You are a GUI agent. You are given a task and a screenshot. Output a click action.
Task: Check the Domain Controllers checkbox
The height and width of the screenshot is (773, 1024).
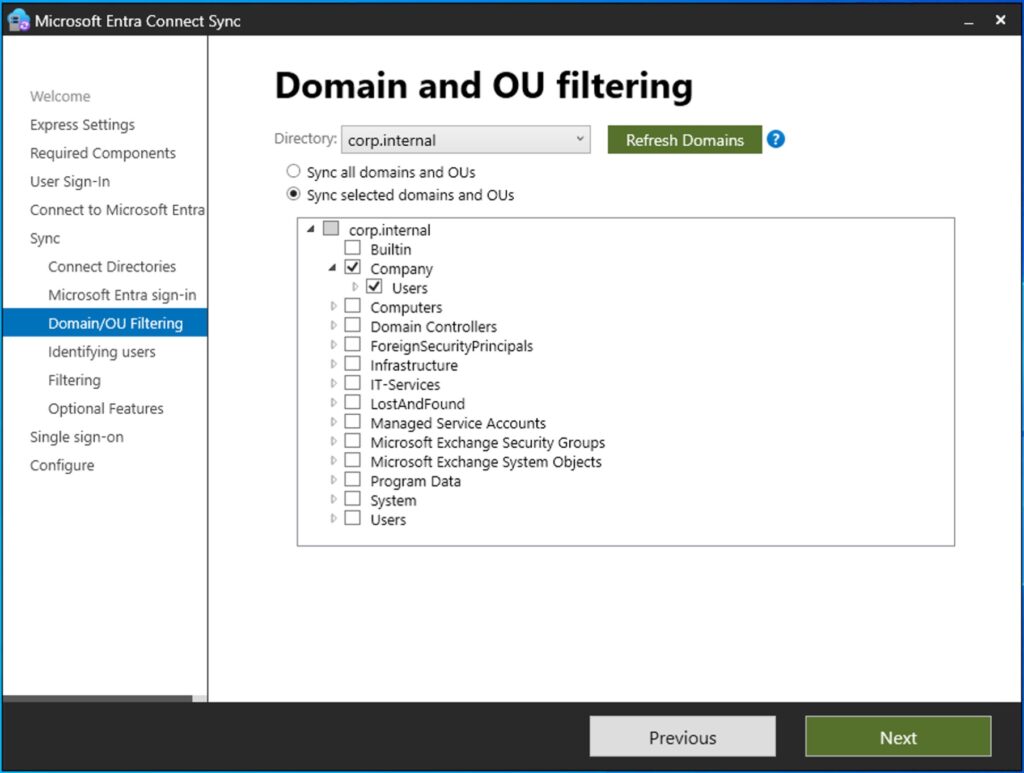pyautogui.click(x=352, y=326)
